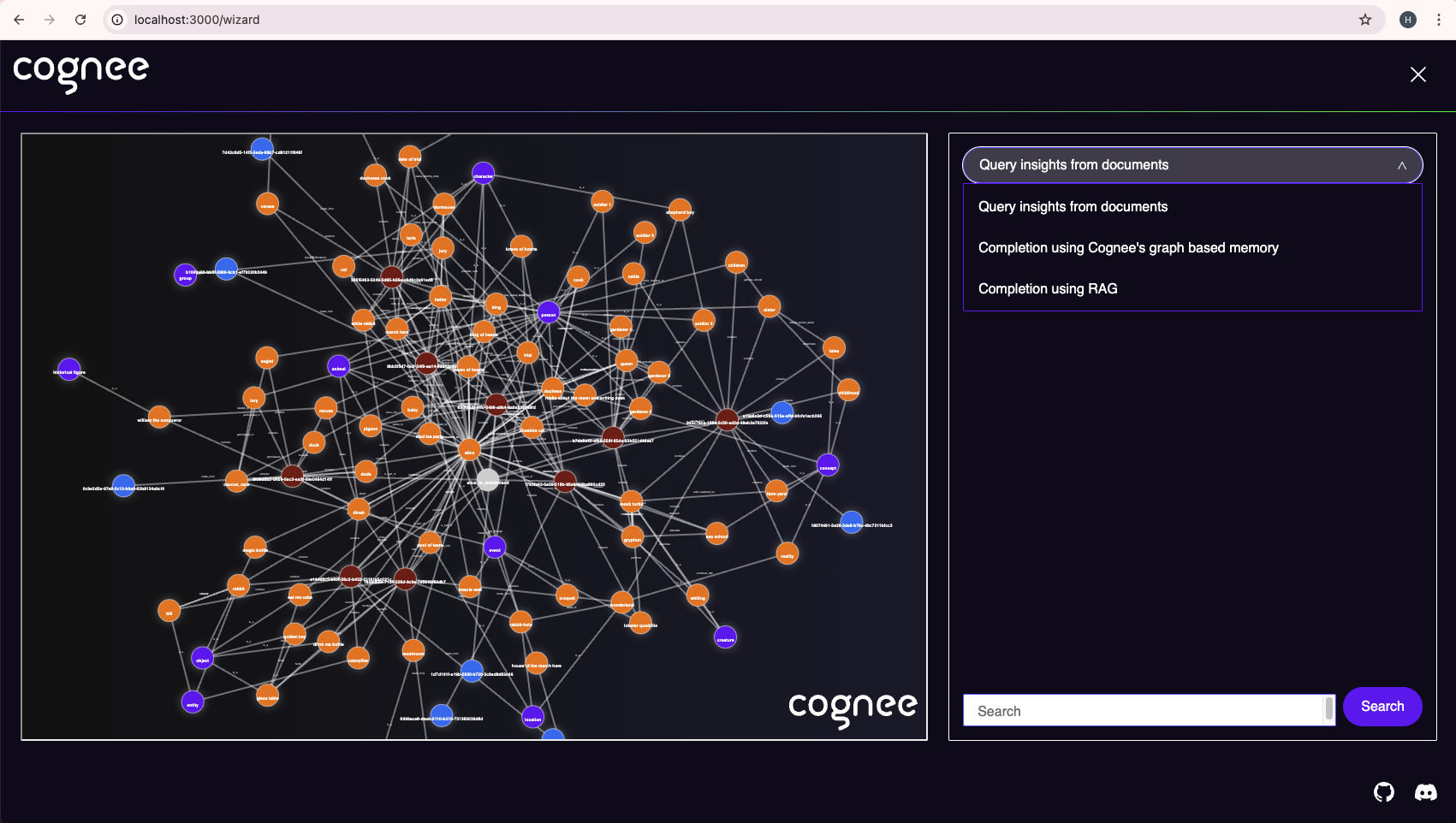1456x823 pixels.
Task: Select the purple 'person' node
Action: [x=549, y=312]
